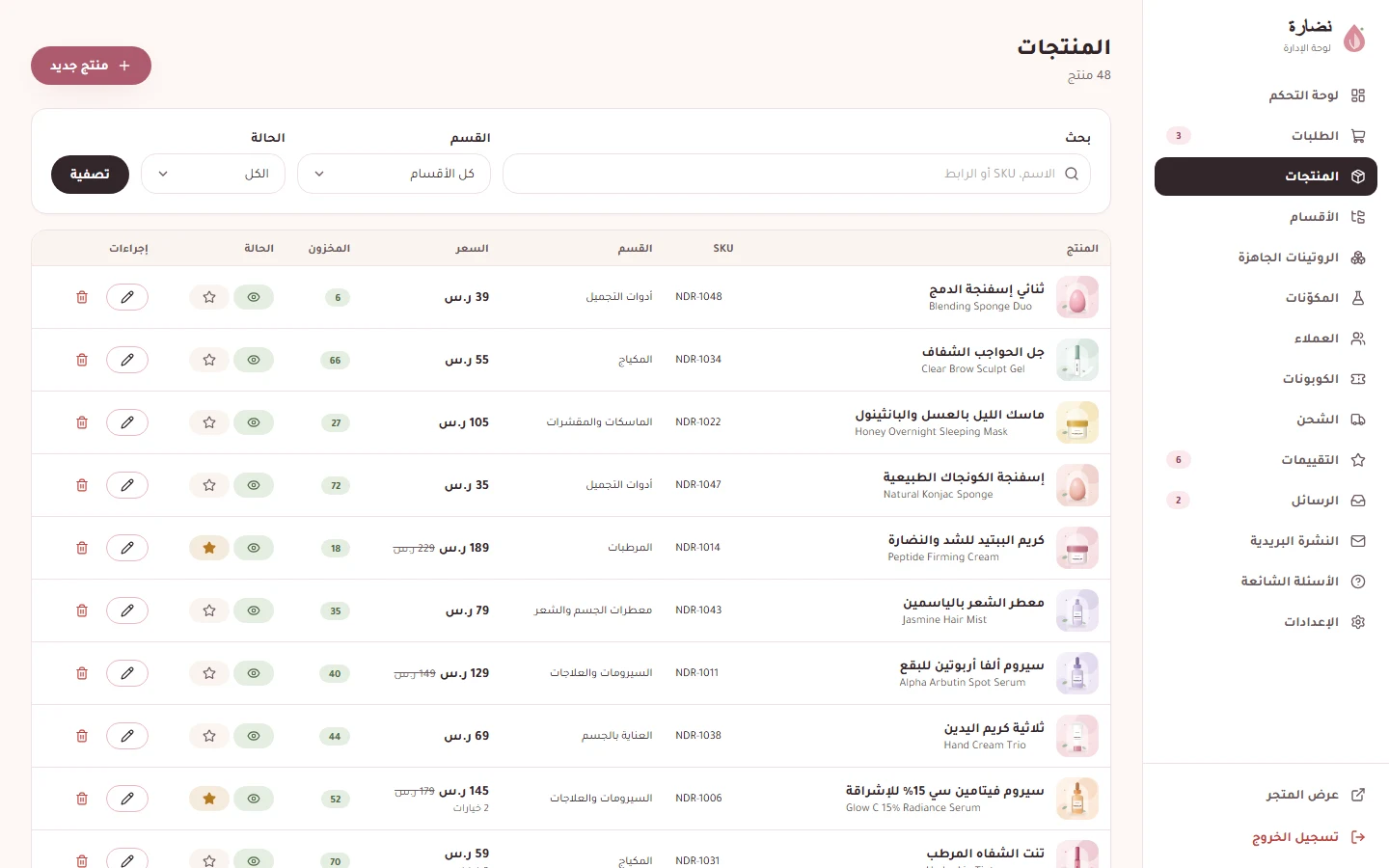This screenshot has width=1389, height=868.
Task: Toggle featured star for Clear Brow Sculpt Gel
Action: tap(209, 360)
